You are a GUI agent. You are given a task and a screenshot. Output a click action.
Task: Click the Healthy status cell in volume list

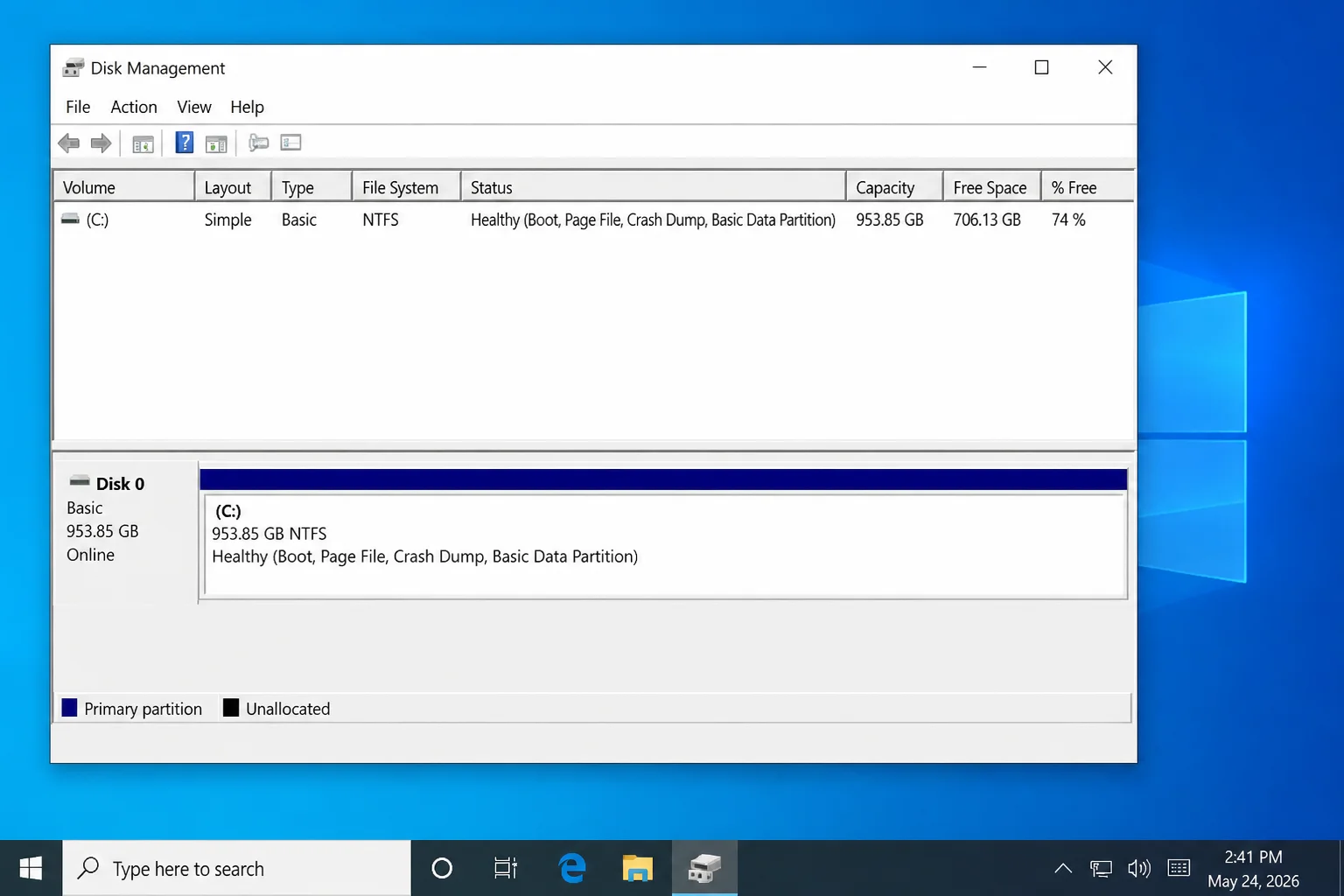click(x=653, y=220)
